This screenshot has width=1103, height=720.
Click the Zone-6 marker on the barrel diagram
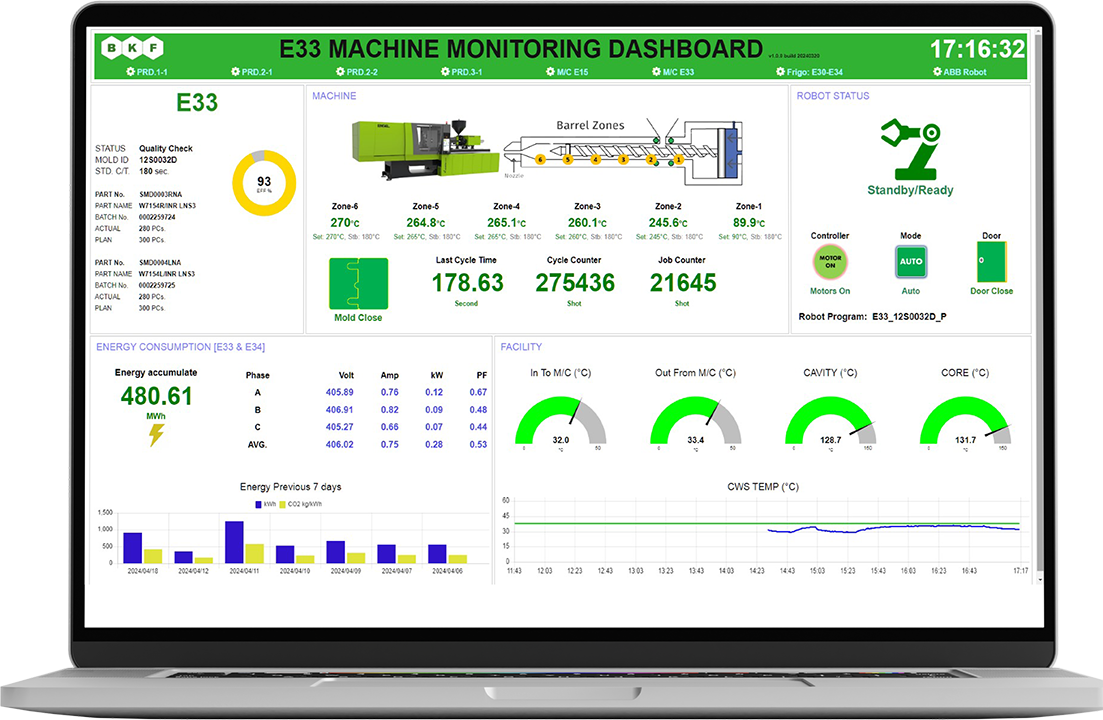click(x=540, y=159)
